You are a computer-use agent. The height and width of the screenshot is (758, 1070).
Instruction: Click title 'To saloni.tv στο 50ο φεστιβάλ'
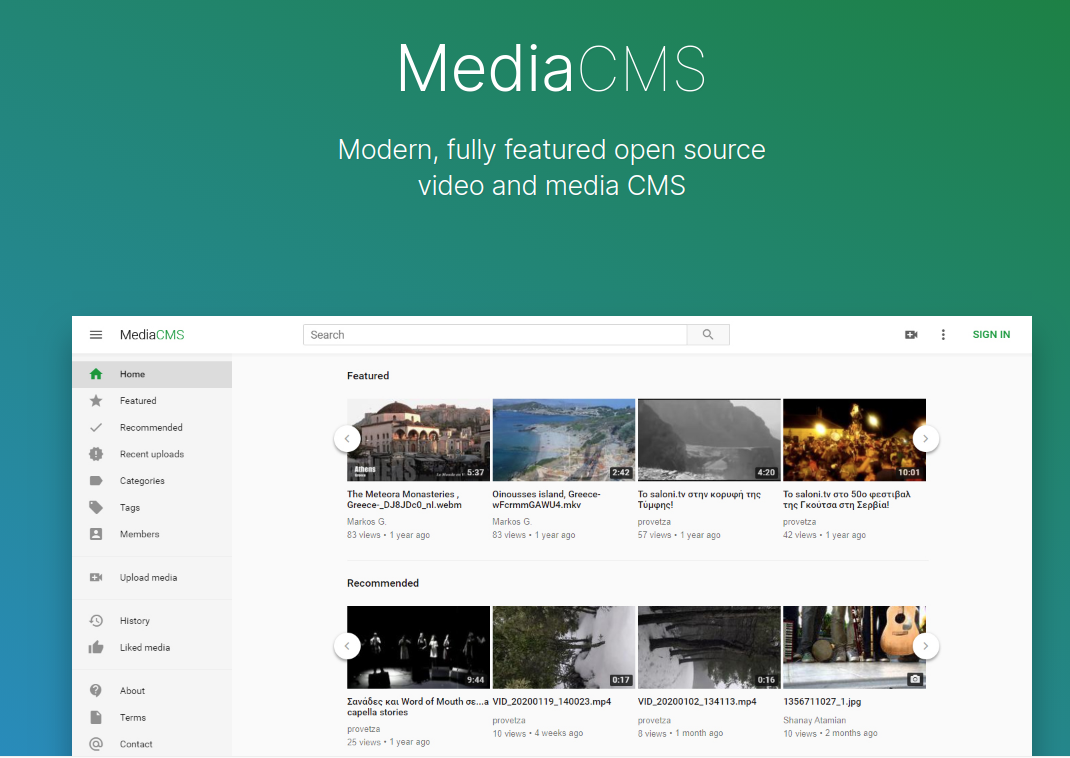click(846, 499)
